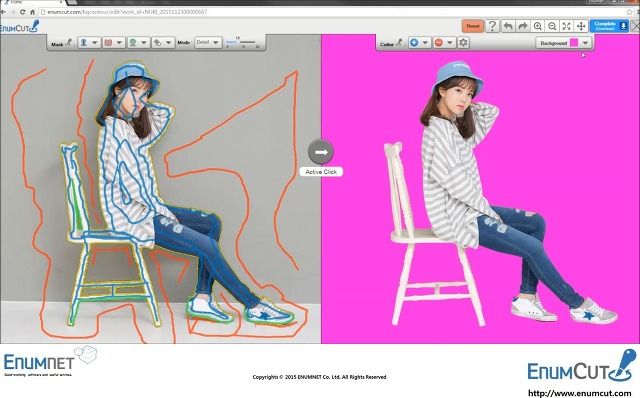This screenshot has width=640, height=398.
Task: Open help with the question mark icon
Action: tap(492, 26)
